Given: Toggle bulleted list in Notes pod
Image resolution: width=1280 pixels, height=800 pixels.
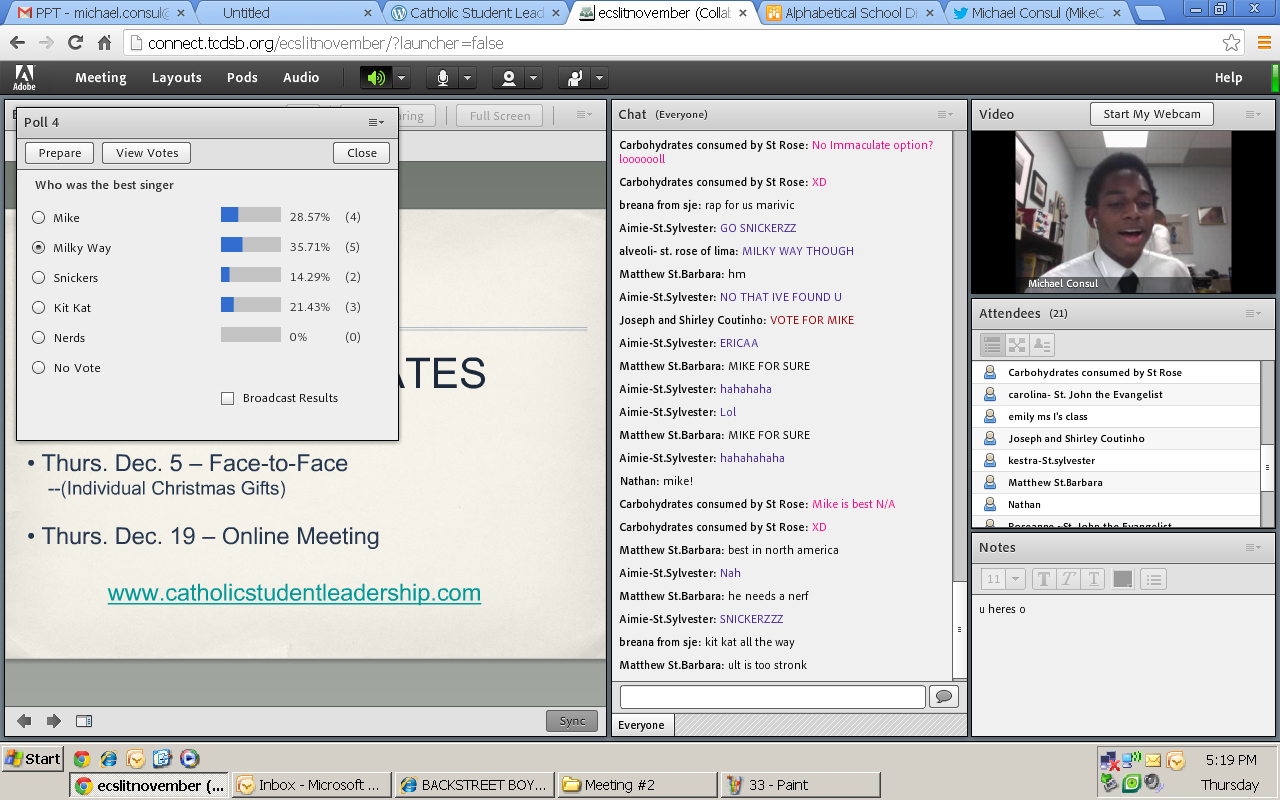Looking at the screenshot, I should point(1153,579).
